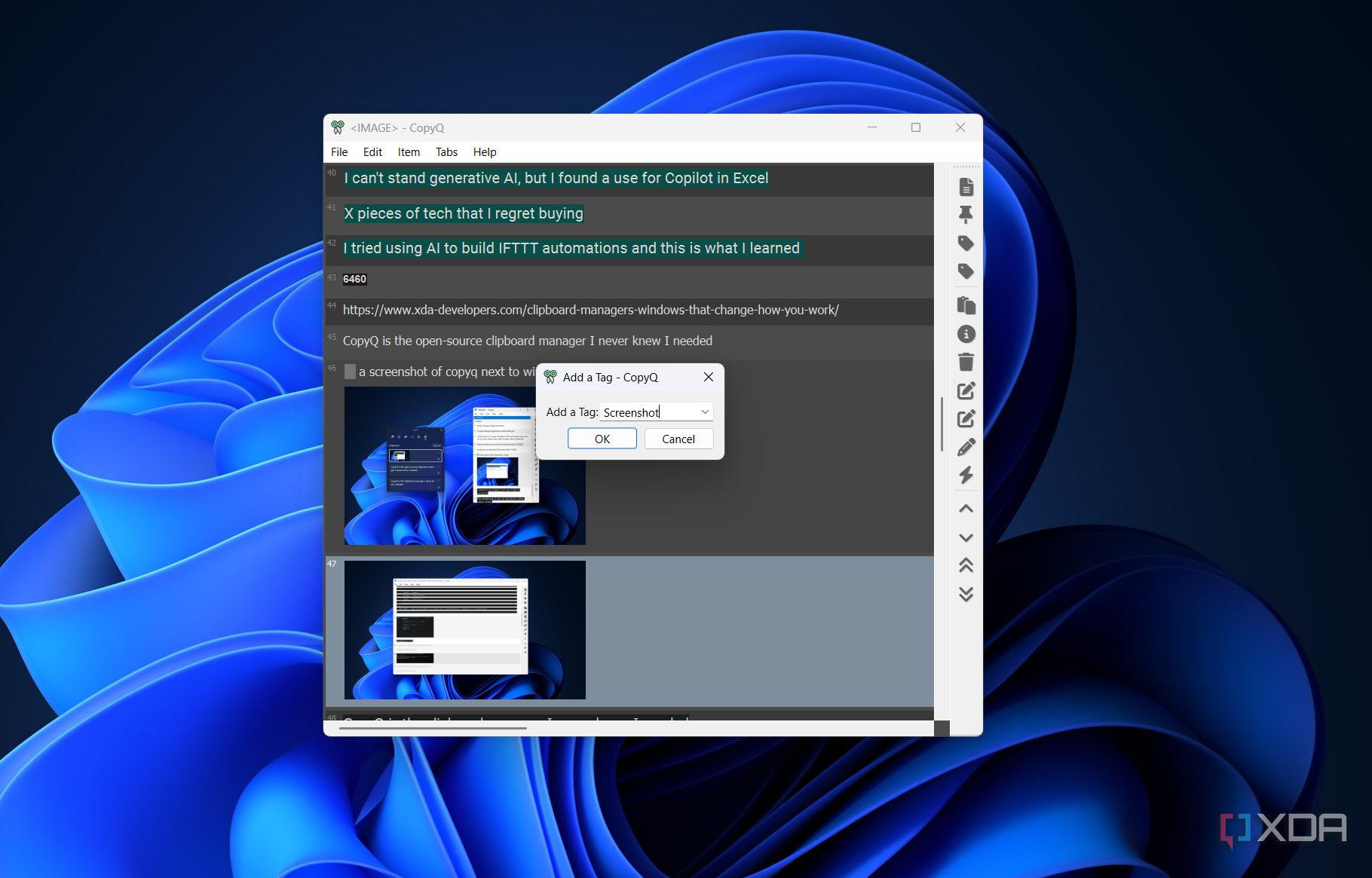Maximize the CopyQ main window
Viewport: 1372px width, 878px height.
click(x=916, y=127)
